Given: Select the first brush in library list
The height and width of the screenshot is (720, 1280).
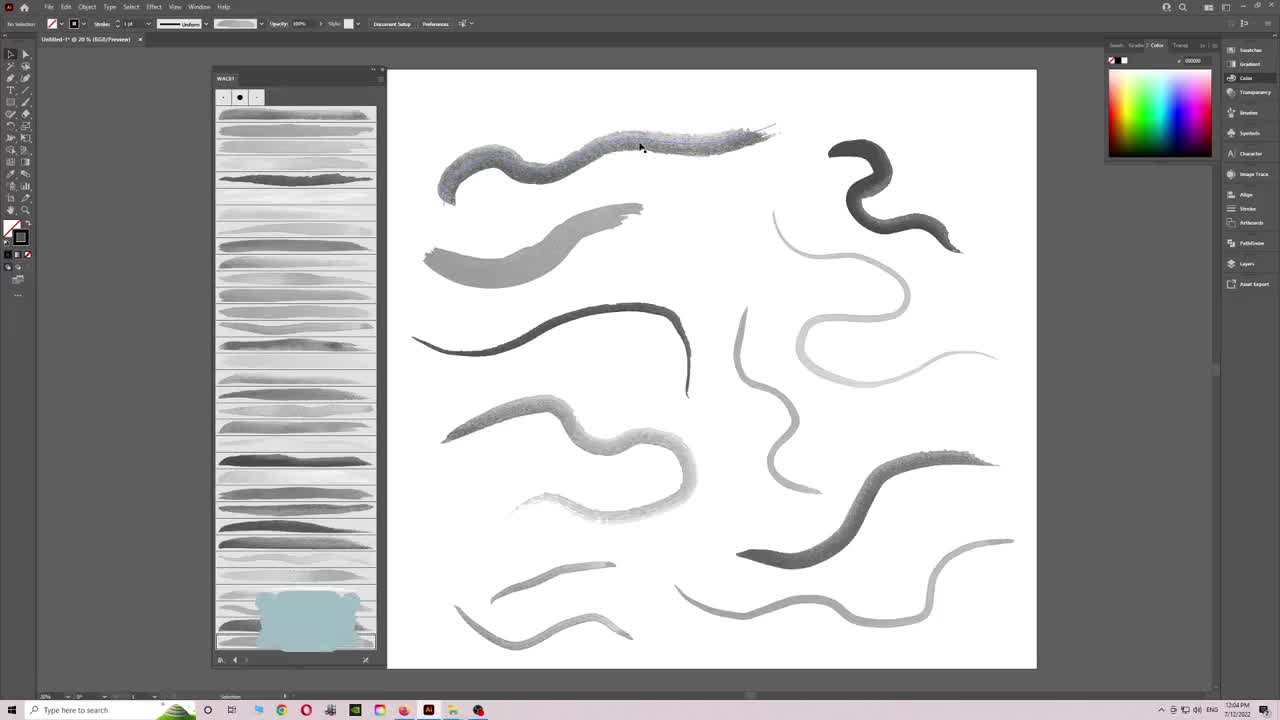Looking at the screenshot, I should coord(295,115).
